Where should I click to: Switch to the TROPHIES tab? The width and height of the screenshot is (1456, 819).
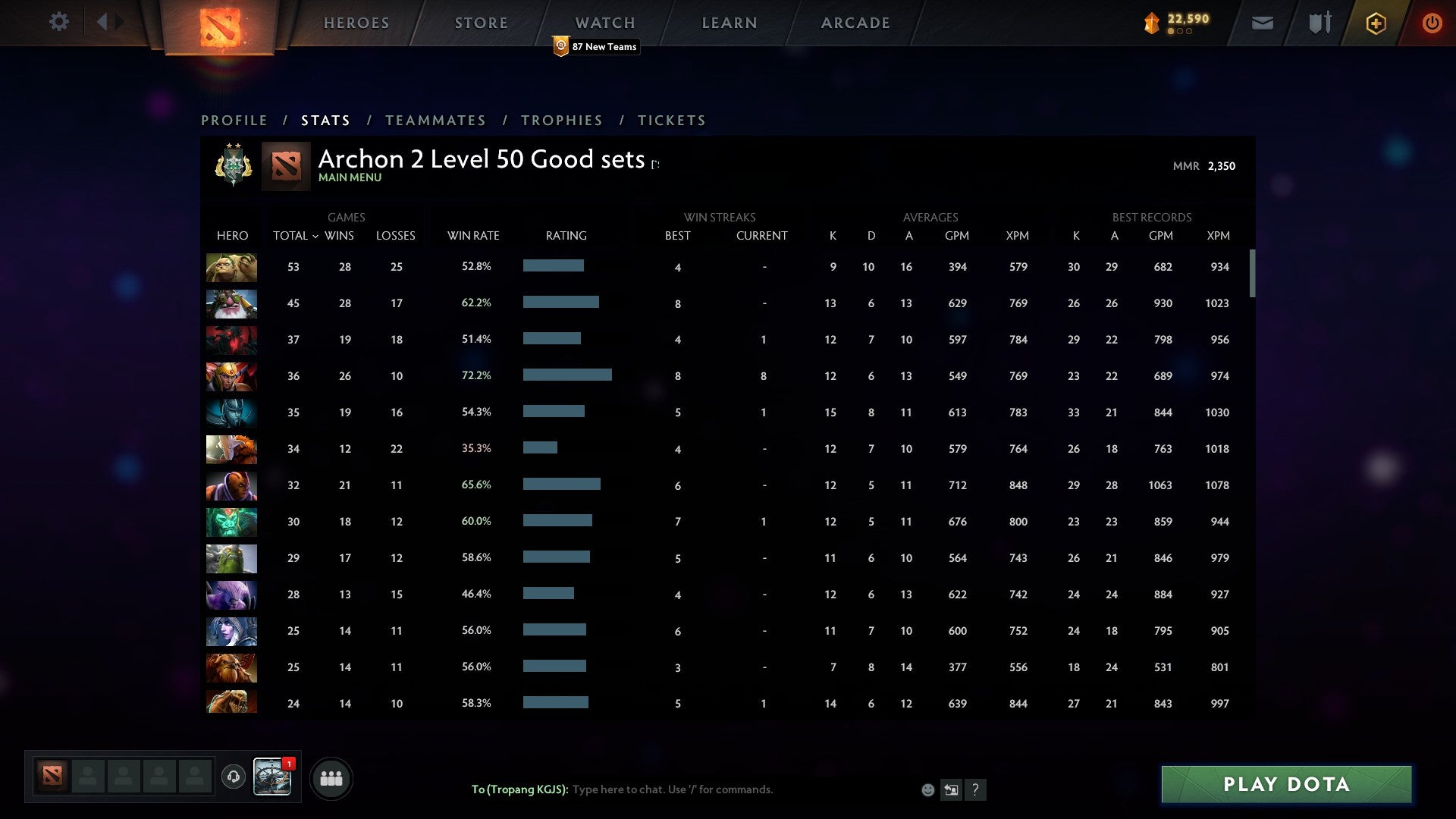click(562, 120)
